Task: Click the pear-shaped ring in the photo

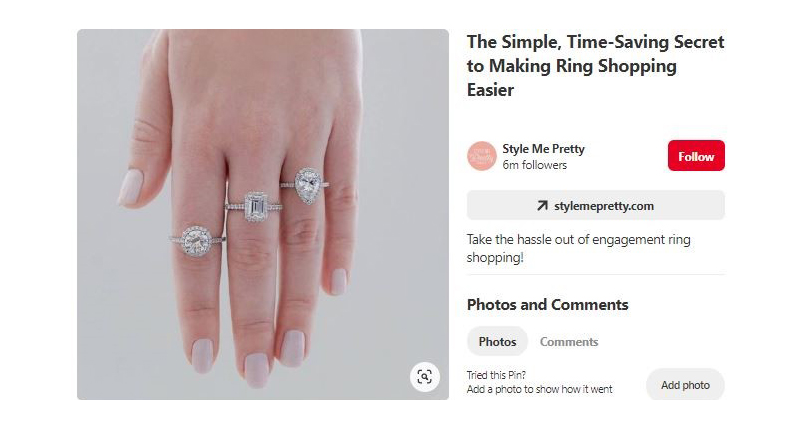Action: (x=309, y=185)
